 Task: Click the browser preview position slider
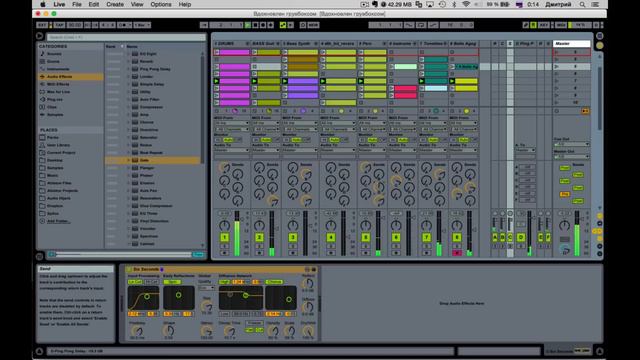pos(124,254)
